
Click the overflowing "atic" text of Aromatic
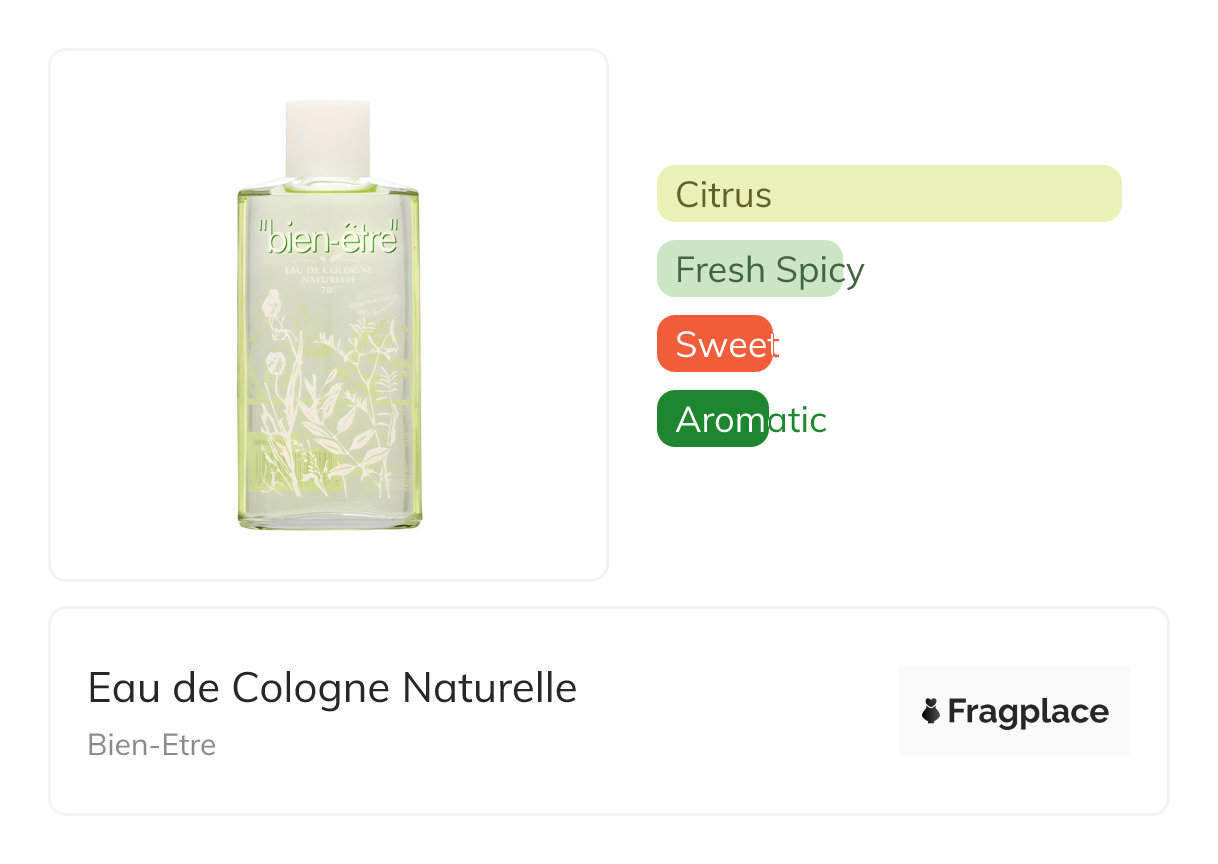pos(797,420)
